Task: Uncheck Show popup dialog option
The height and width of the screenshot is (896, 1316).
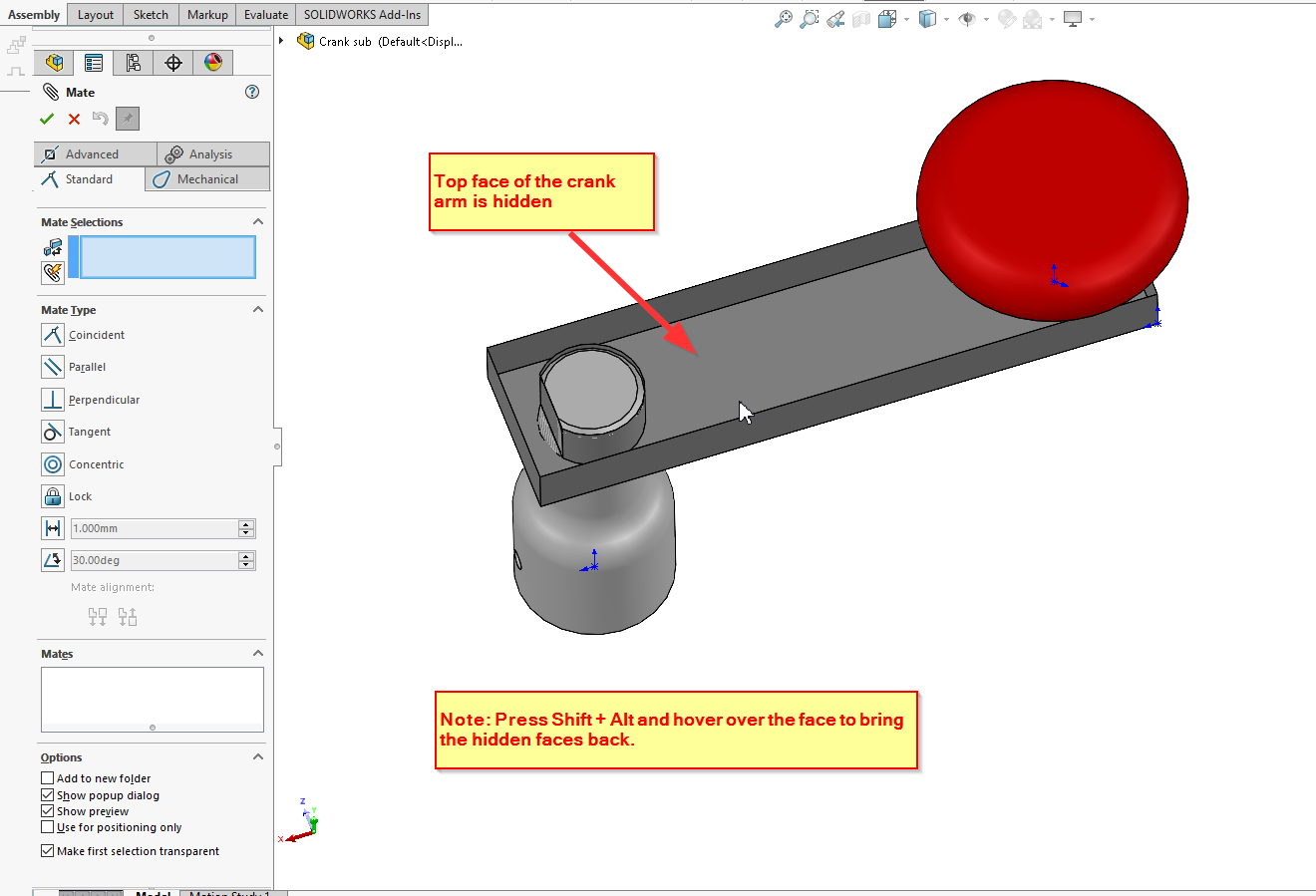Action: point(47,795)
